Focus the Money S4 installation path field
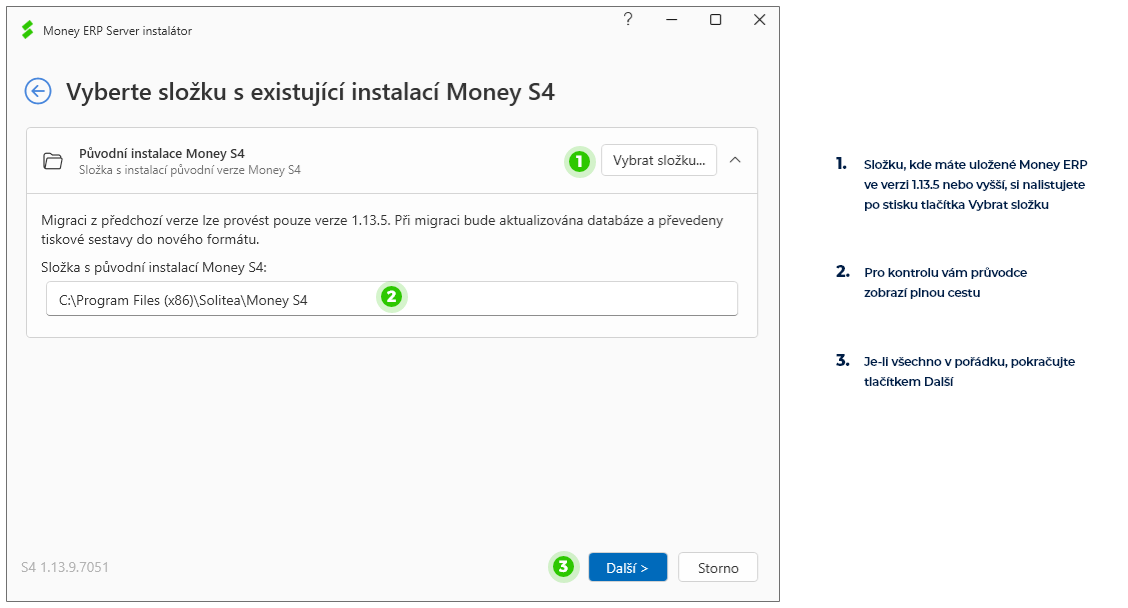This screenshot has height=608, width=1128. [x=392, y=299]
